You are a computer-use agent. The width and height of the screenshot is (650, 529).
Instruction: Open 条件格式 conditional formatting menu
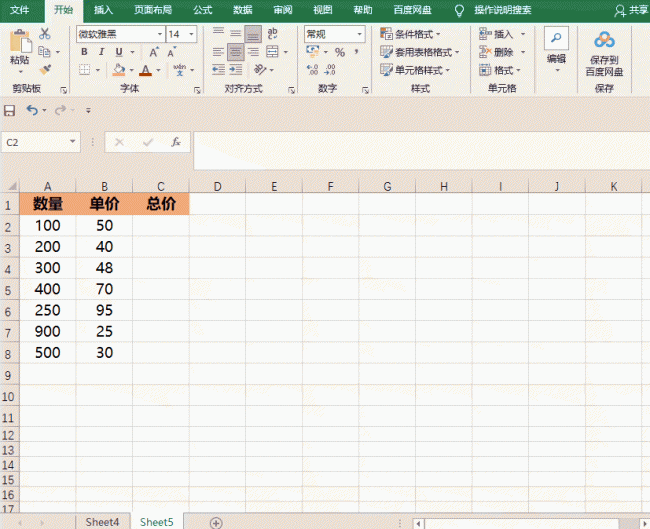410,34
